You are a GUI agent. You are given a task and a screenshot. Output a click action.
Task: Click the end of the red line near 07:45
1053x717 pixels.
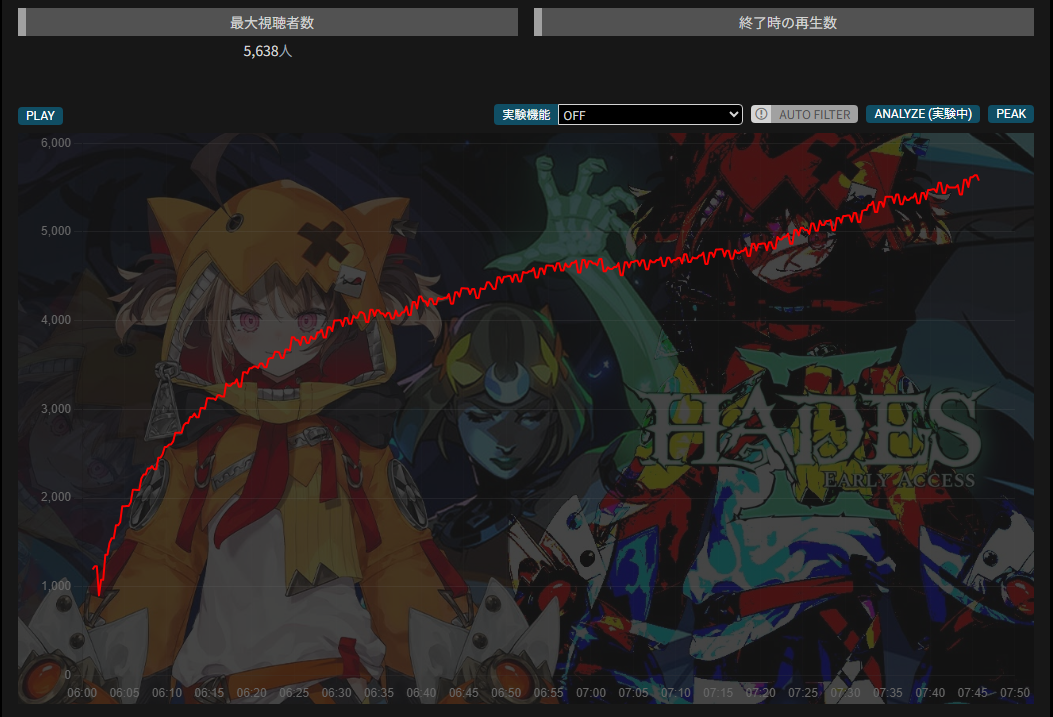[x=978, y=177]
